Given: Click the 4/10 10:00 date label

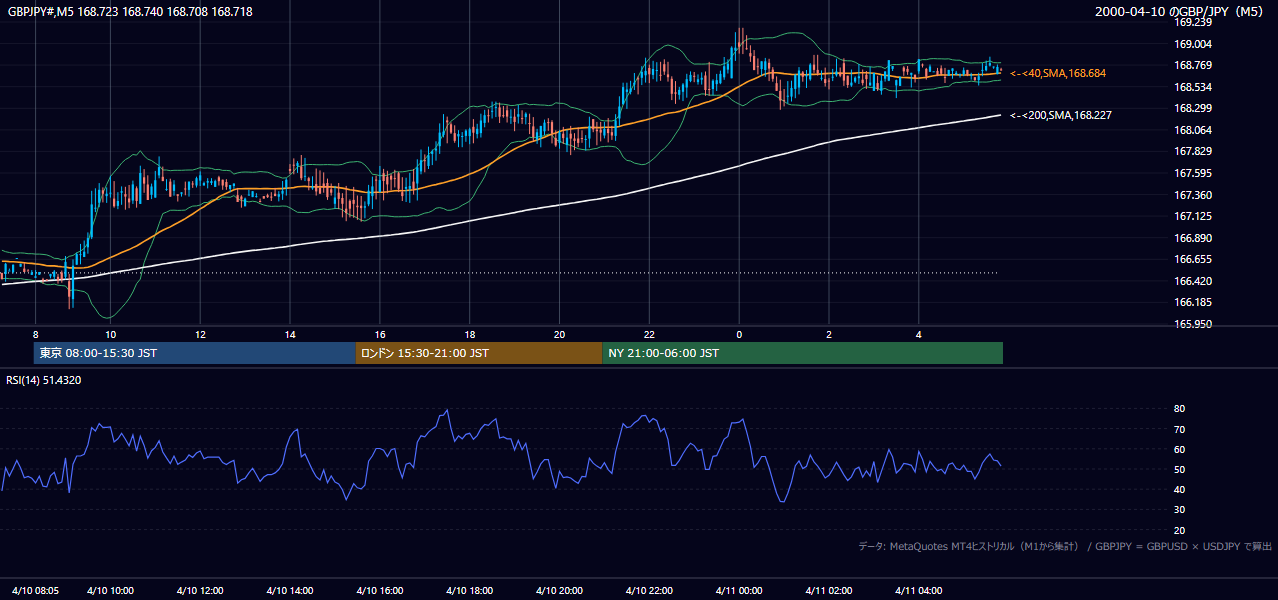Looking at the screenshot, I should tap(110, 590).
